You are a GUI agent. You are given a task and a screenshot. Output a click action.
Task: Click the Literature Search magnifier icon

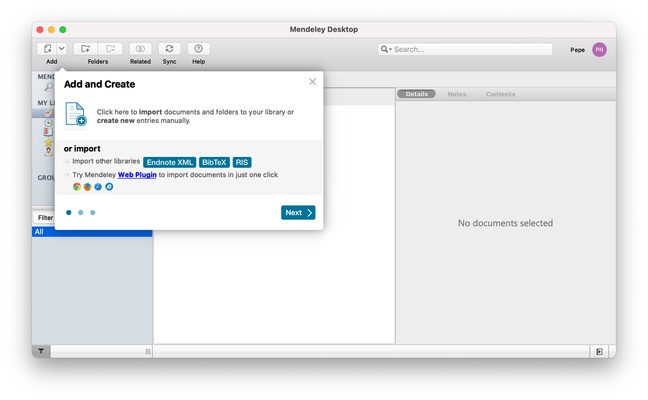49,87
